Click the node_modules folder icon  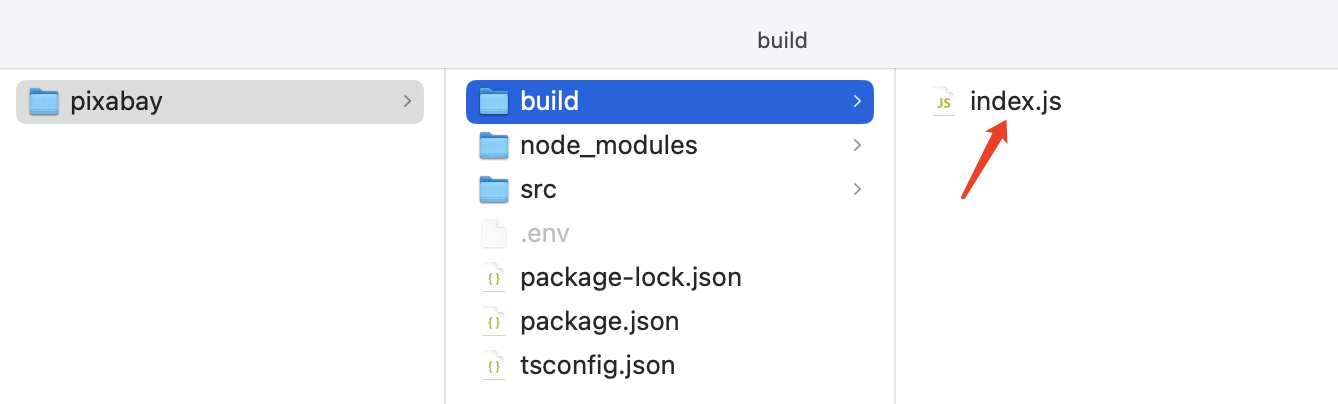(x=494, y=145)
